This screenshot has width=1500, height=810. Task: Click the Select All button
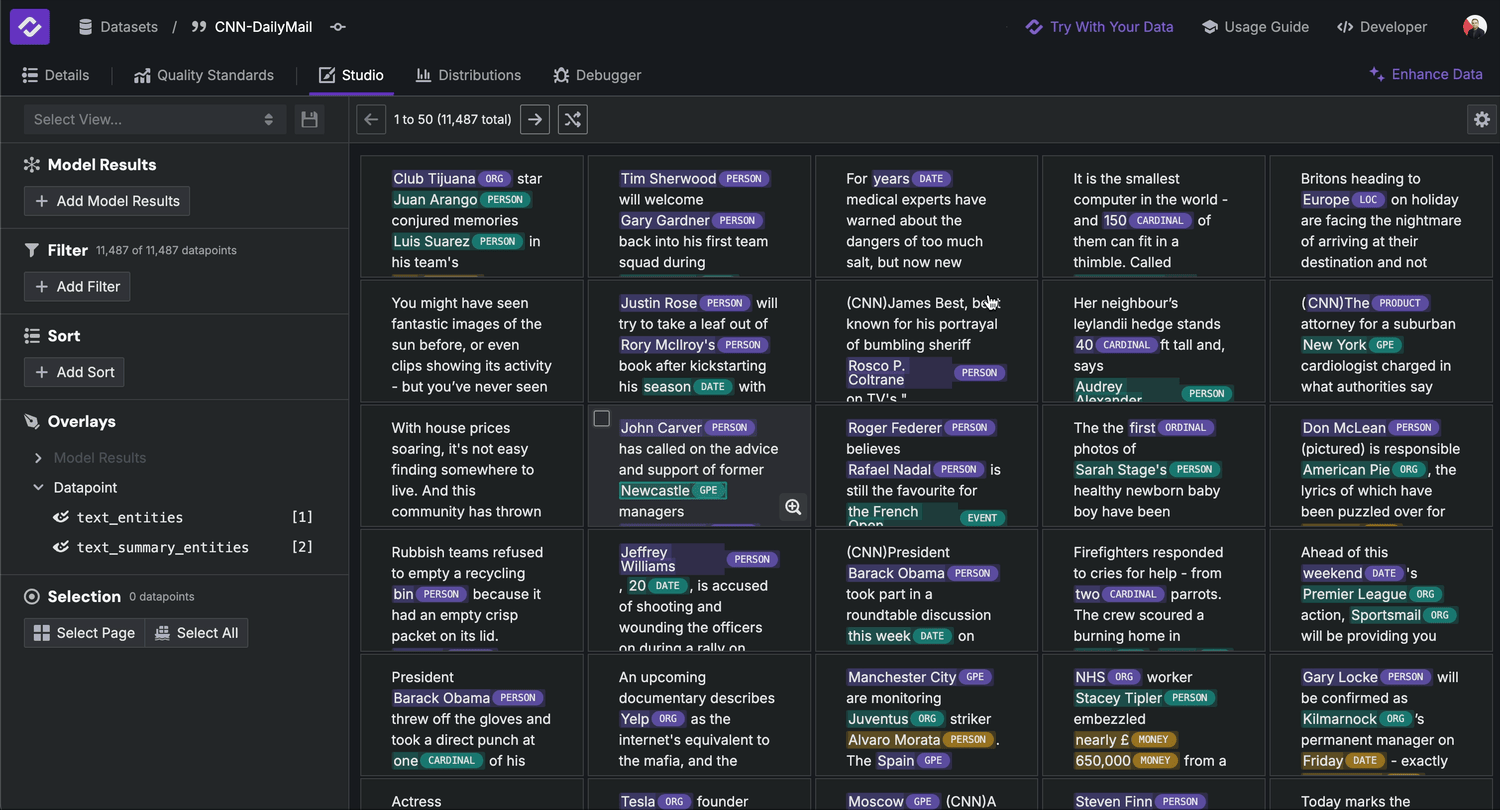197,633
